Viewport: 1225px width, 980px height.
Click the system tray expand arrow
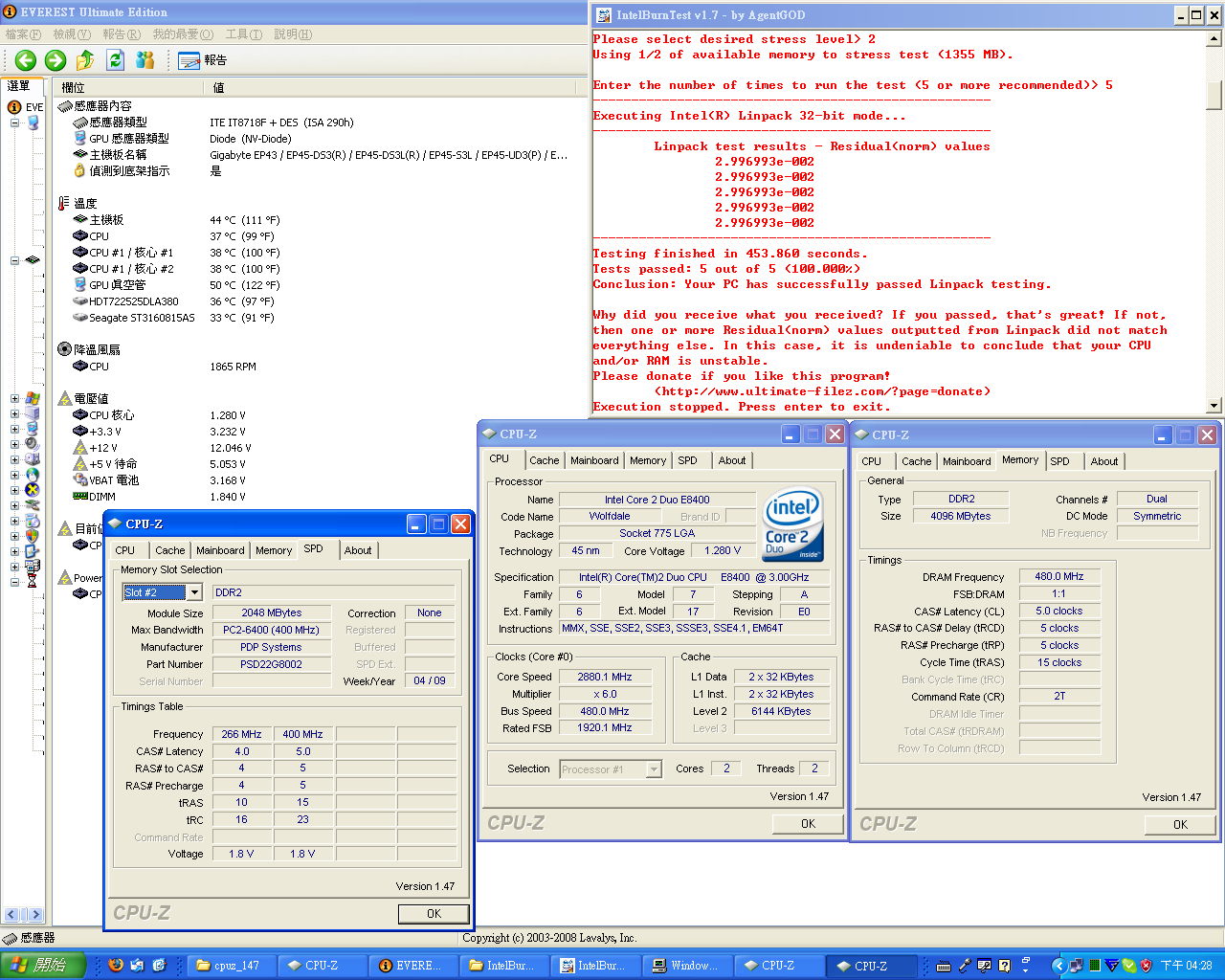(x=1058, y=966)
